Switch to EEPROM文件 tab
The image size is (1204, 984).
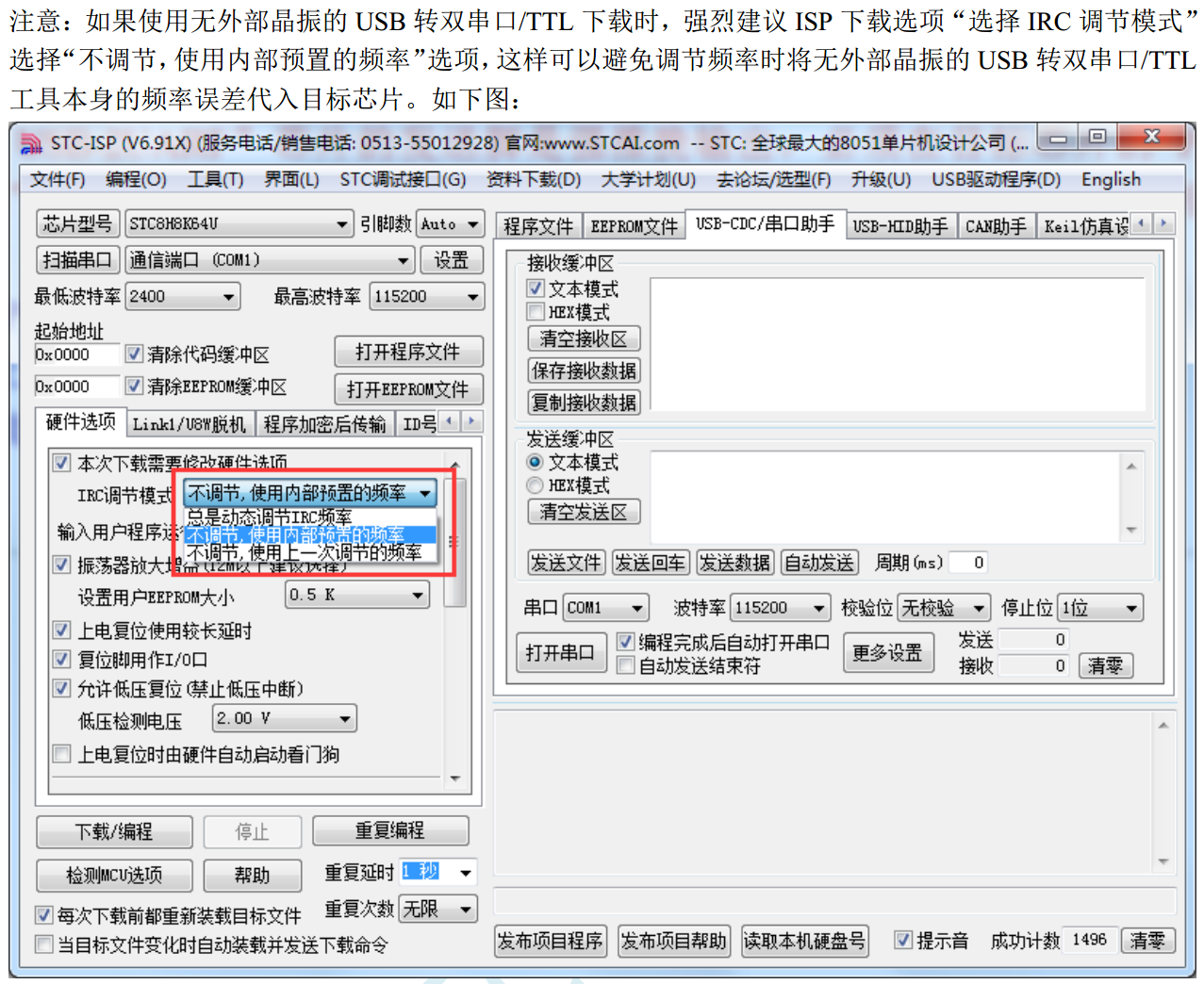coord(634,226)
